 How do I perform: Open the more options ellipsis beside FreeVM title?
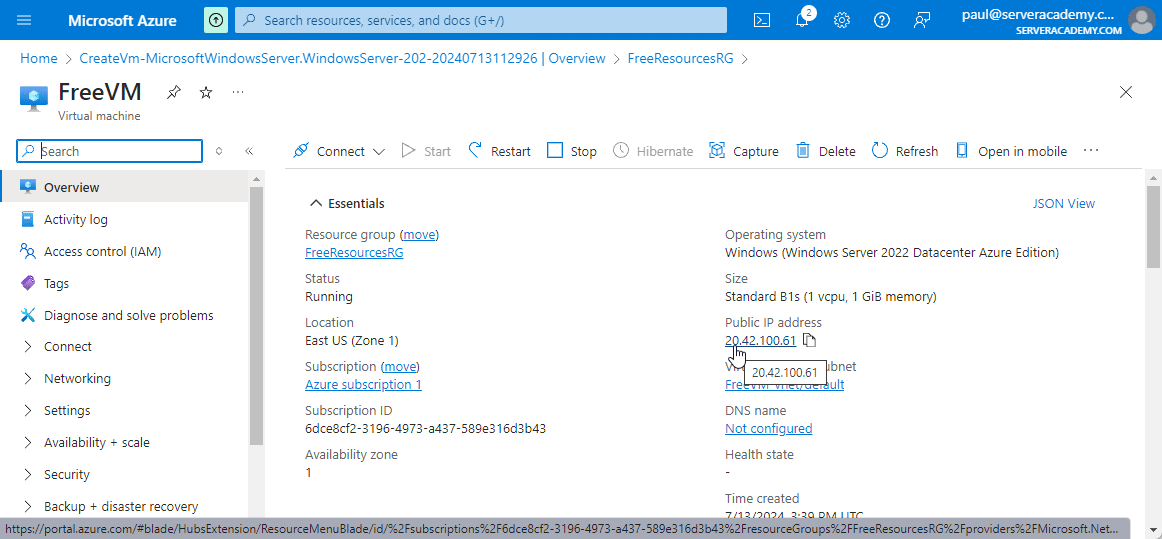click(237, 92)
